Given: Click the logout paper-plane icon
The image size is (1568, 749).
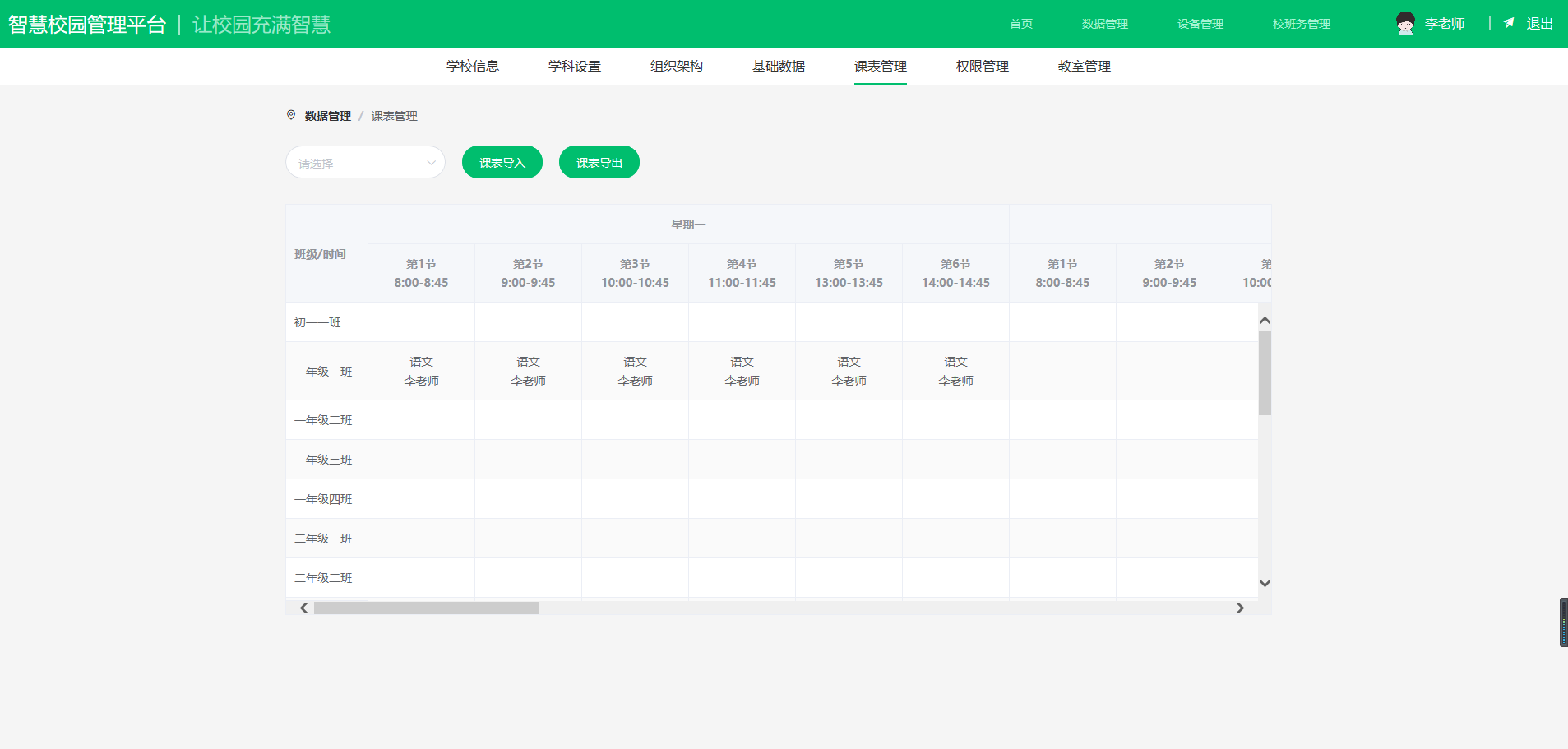Looking at the screenshot, I should 1509,23.
